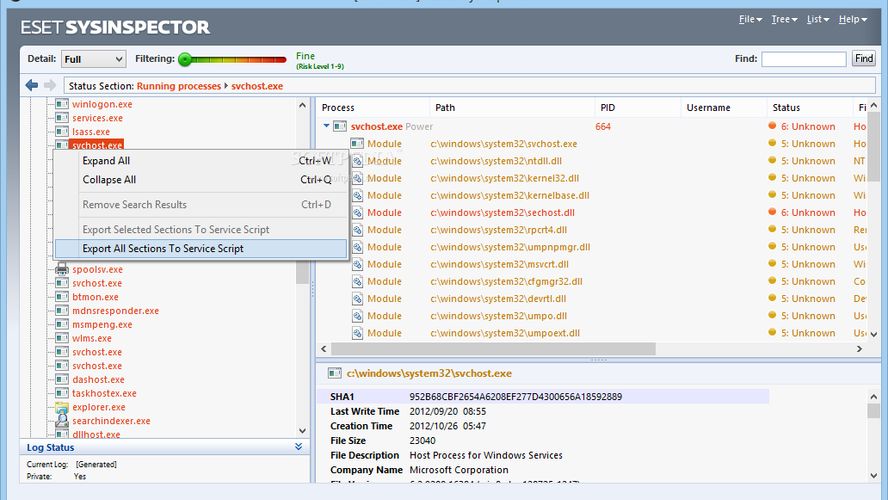Image resolution: width=888 pixels, height=500 pixels.
Task: Click the winlogon.exe process icon
Action: (x=62, y=104)
